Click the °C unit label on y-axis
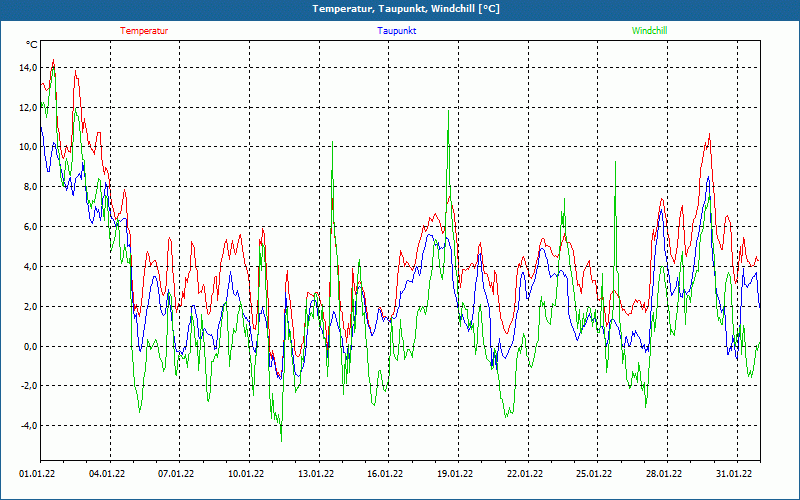800x500 pixels. 32,45
